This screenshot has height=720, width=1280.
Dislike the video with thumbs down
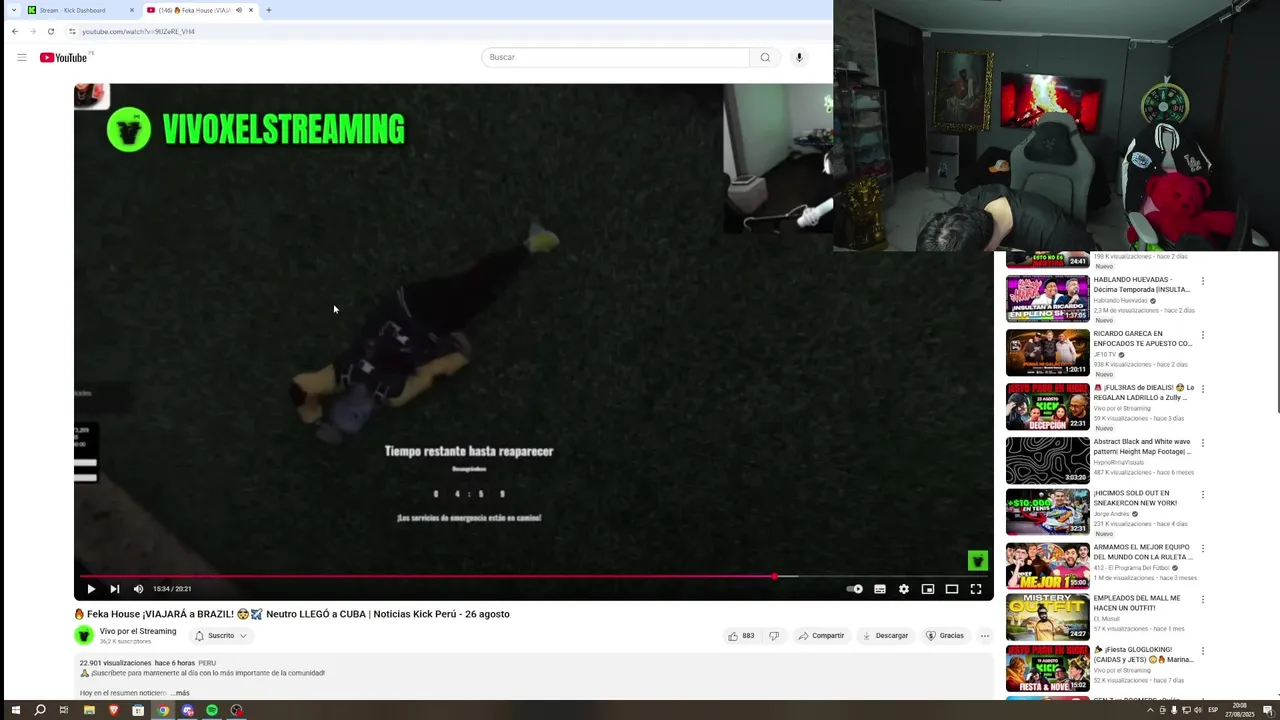click(x=775, y=636)
